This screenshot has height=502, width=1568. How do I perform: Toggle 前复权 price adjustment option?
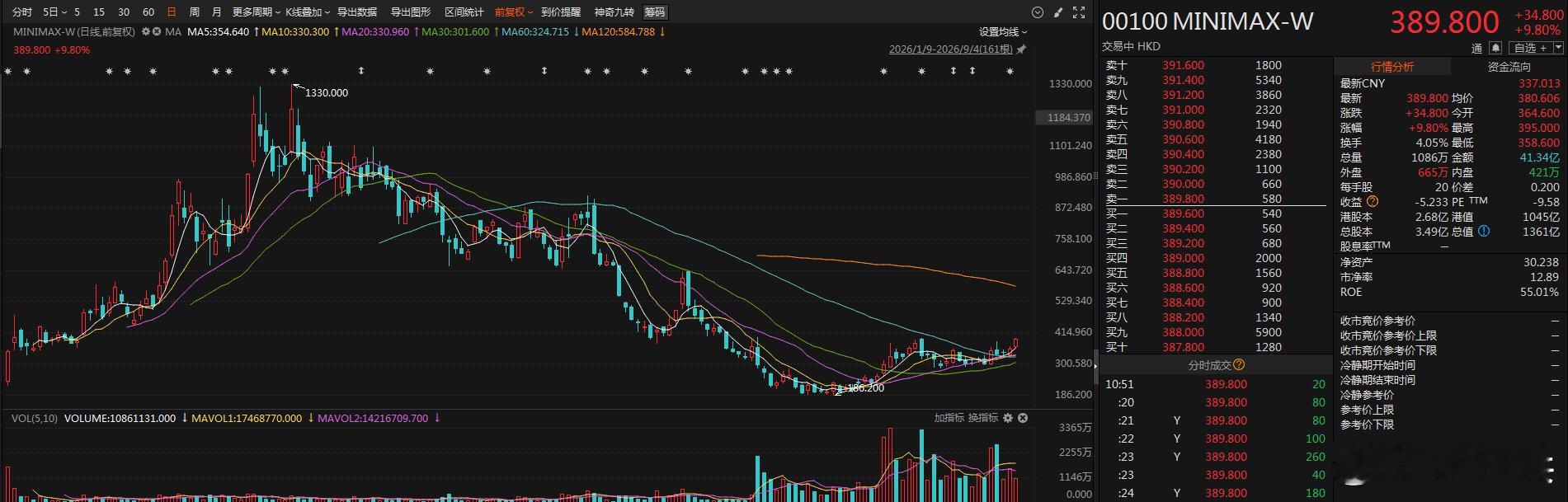point(512,12)
